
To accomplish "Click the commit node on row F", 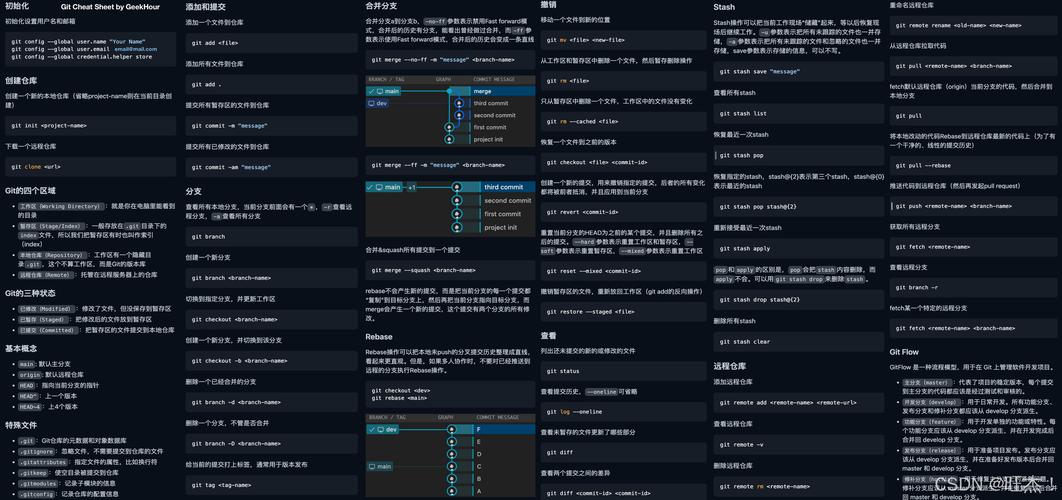I will click(450, 430).
